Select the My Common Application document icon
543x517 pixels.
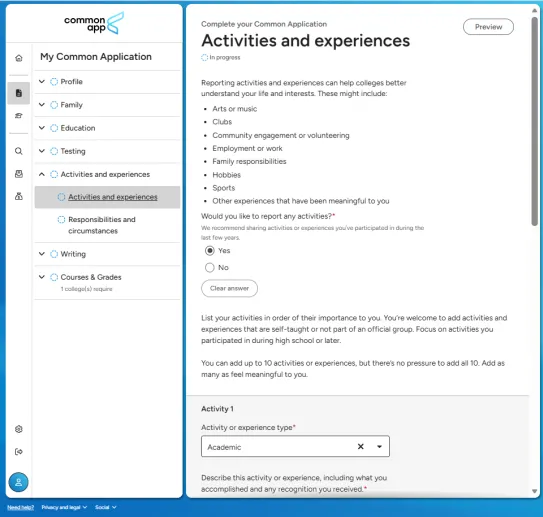click(x=19, y=93)
